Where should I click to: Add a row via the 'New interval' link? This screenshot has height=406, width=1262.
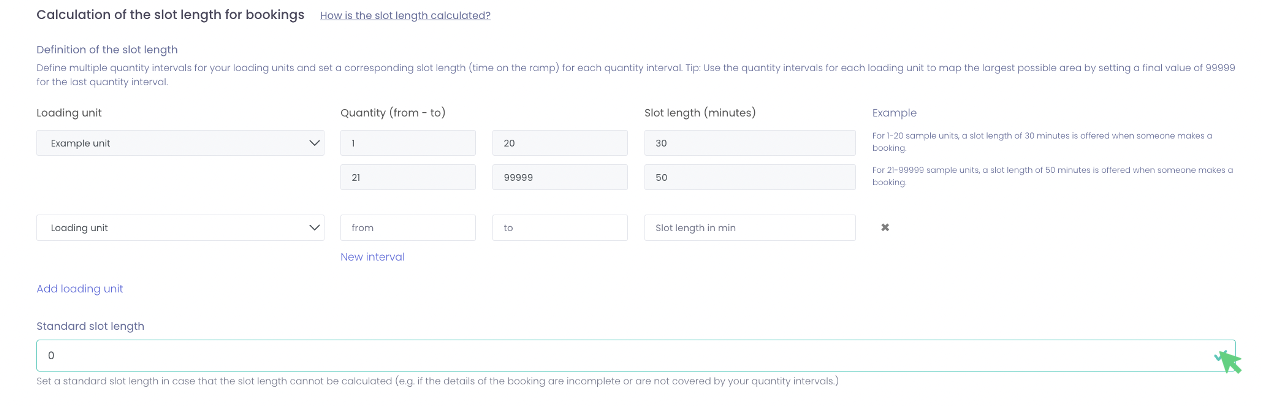point(372,257)
